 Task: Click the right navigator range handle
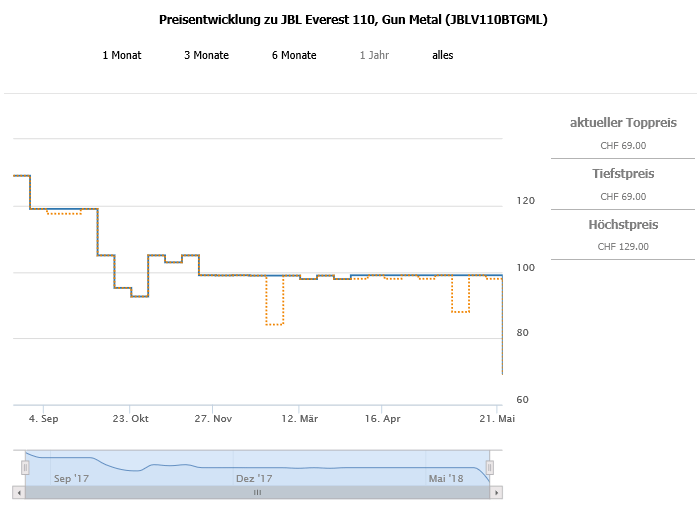click(x=489, y=468)
